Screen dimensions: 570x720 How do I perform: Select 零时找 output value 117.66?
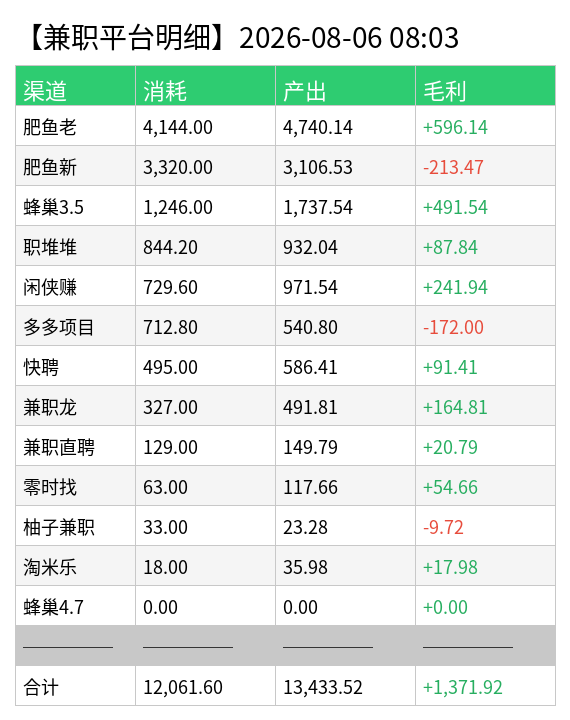click(x=310, y=487)
